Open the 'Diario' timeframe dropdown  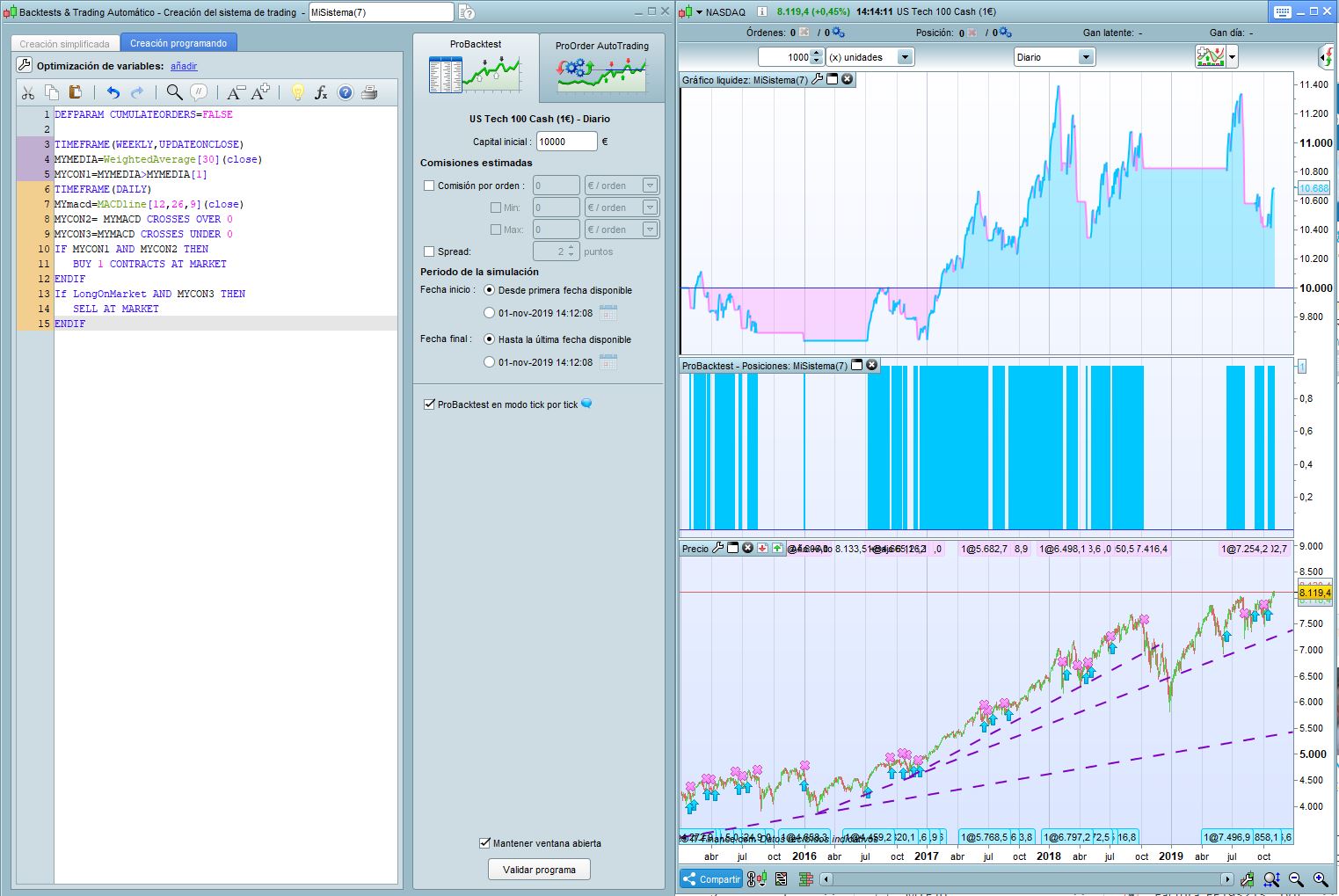1086,57
